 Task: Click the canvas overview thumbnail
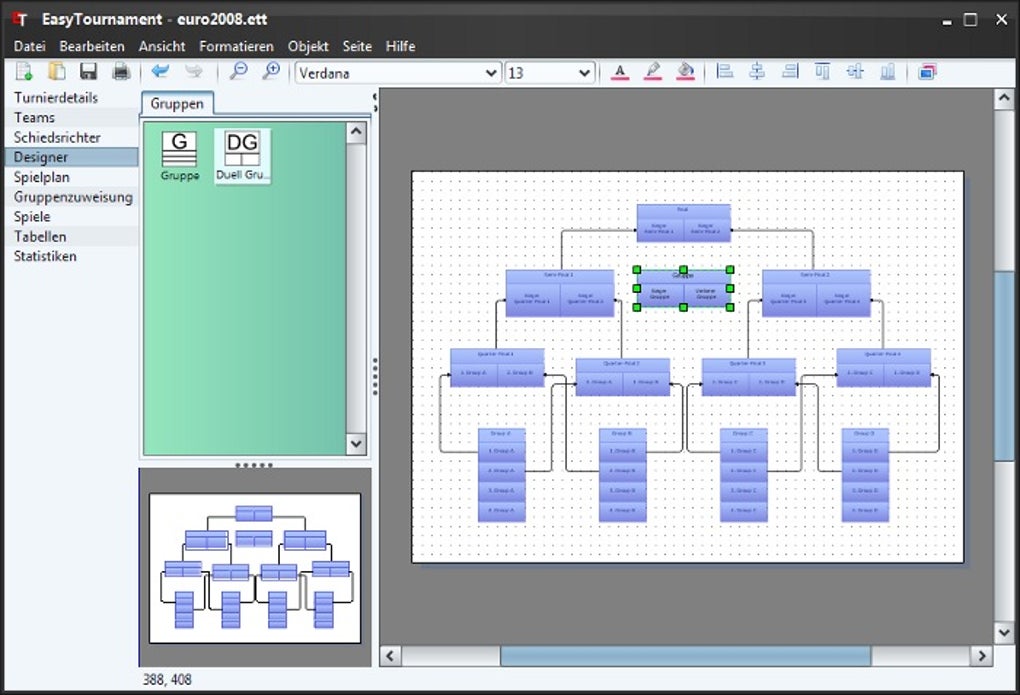coord(255,567)
